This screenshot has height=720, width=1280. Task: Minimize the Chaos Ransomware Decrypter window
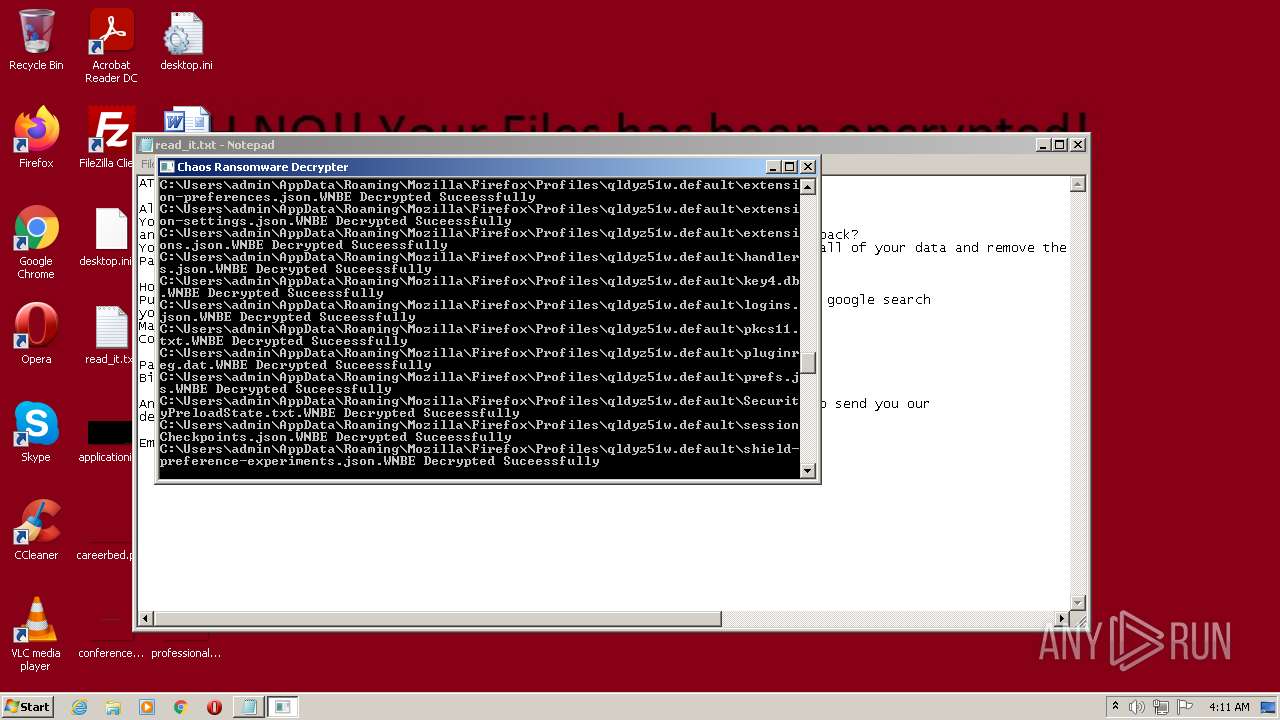pyautogui.click(x=772, y=167)
